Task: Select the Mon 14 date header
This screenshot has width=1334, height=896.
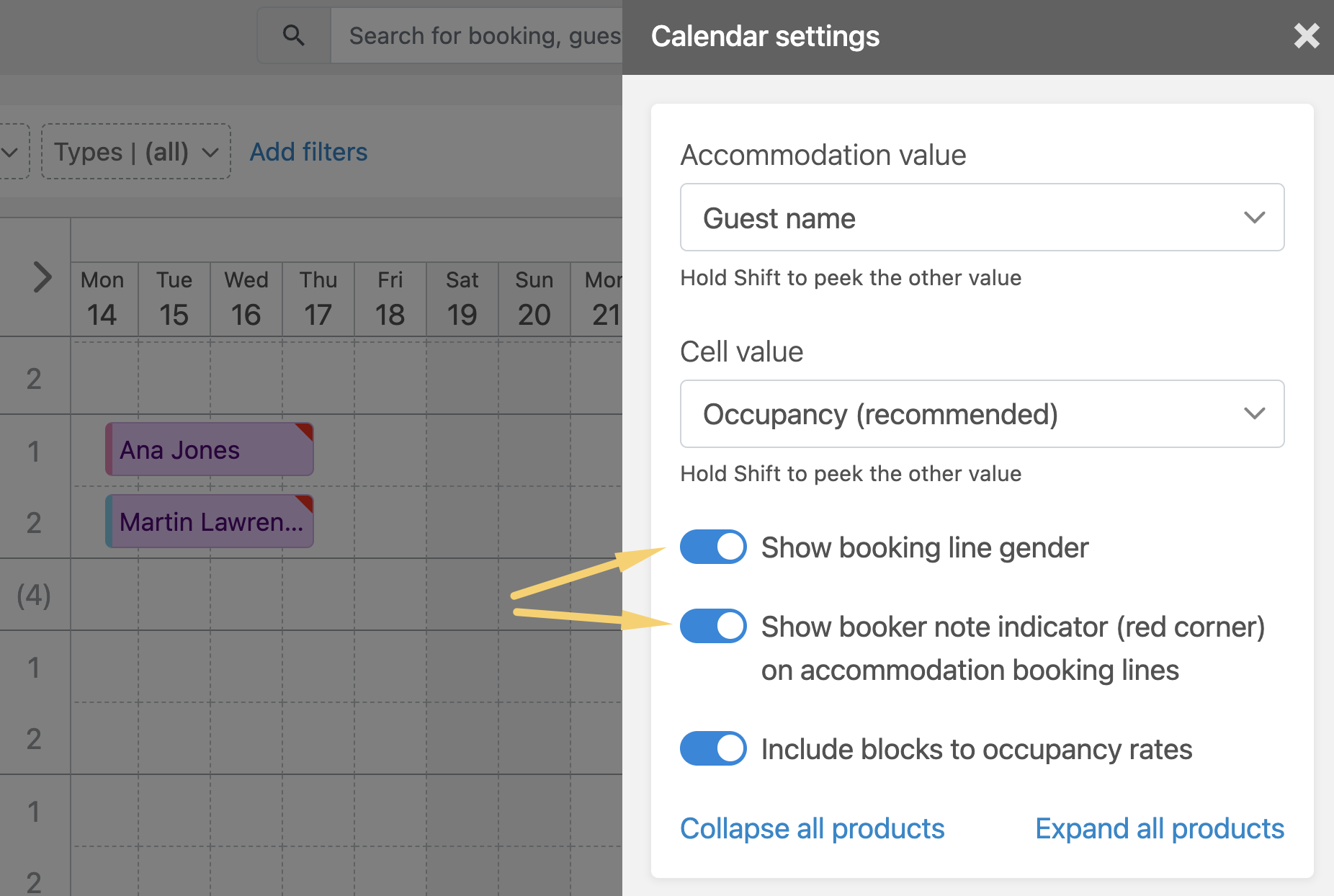Action: pos(102,299)
